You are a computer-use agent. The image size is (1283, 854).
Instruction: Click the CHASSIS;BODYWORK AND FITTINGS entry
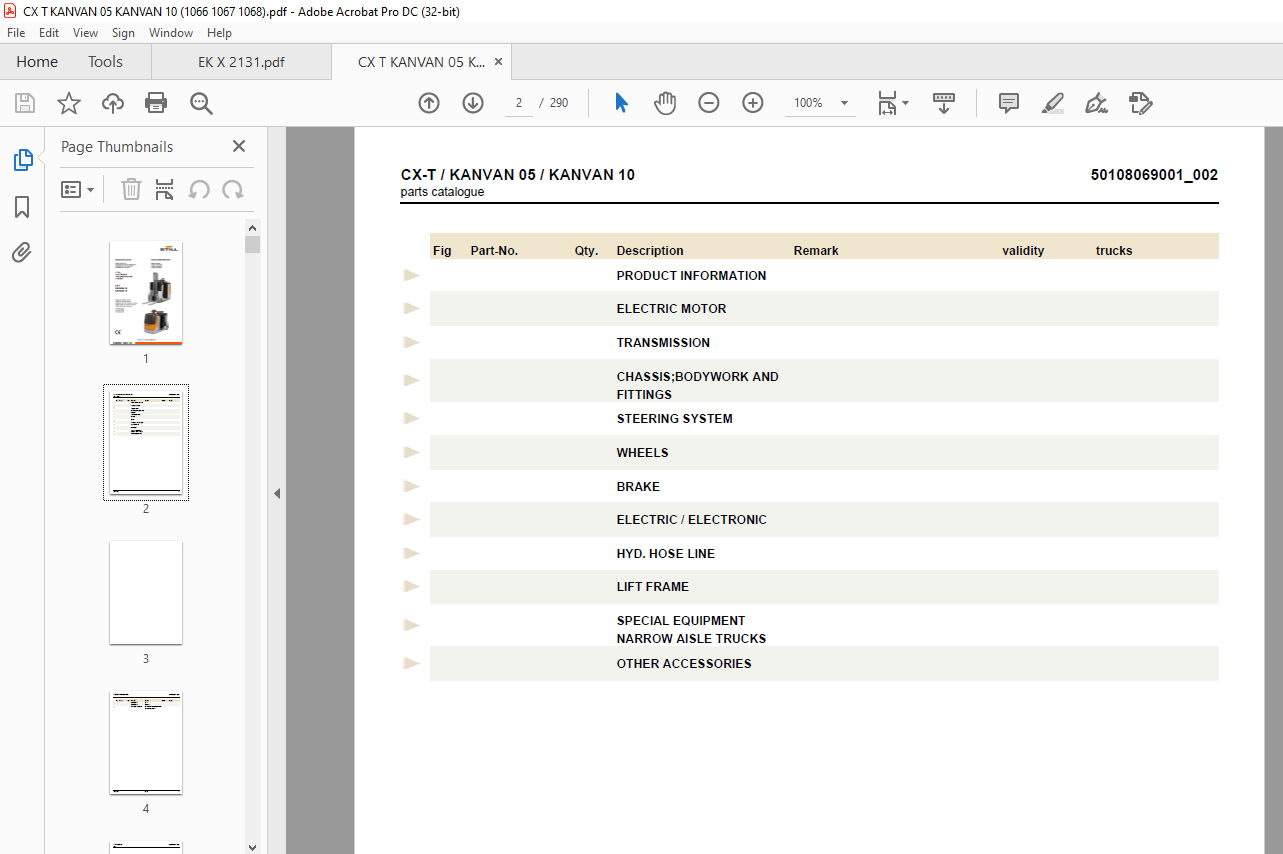[697, 386]
